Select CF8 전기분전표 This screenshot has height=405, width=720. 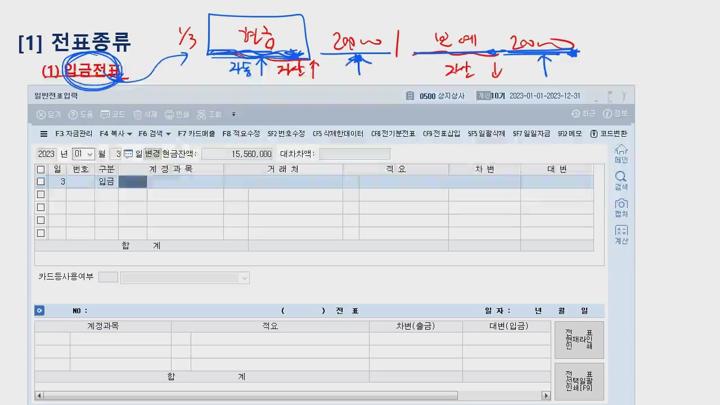tap(393, 134)
